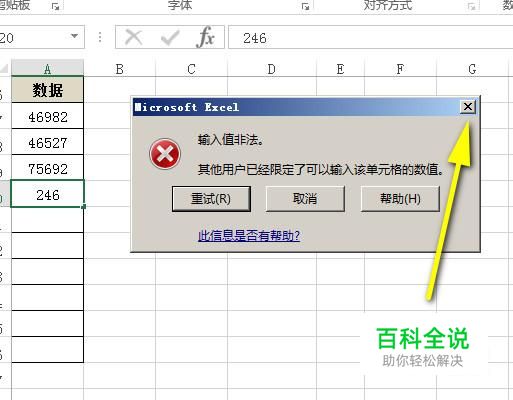Select the cell containing 46982
Image resolution: width=513 pixels, height=400 pixels.
click(47, 116)
